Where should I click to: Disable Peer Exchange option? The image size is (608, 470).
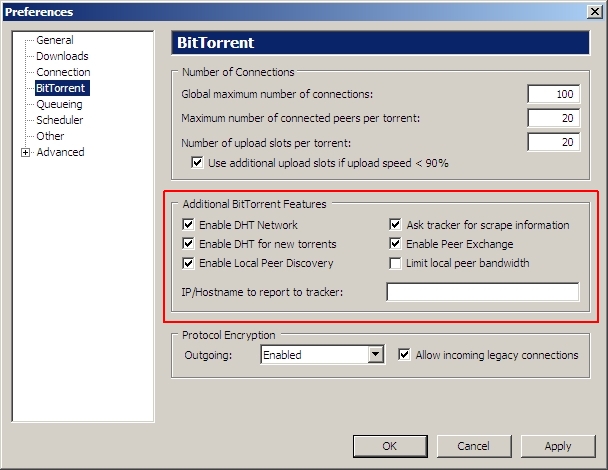coord(396,244)
